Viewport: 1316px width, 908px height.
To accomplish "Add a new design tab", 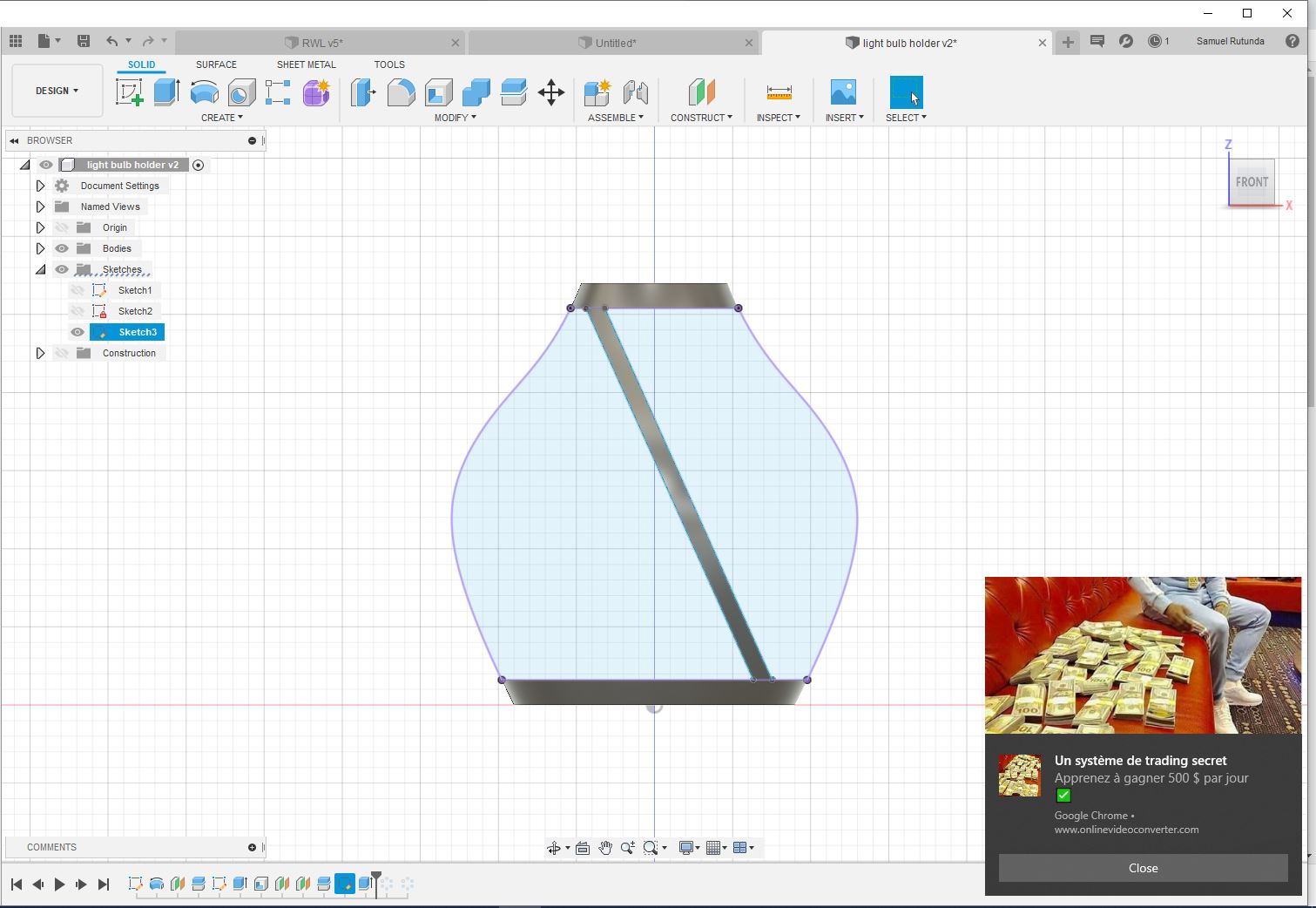I will coord(1068,42).
